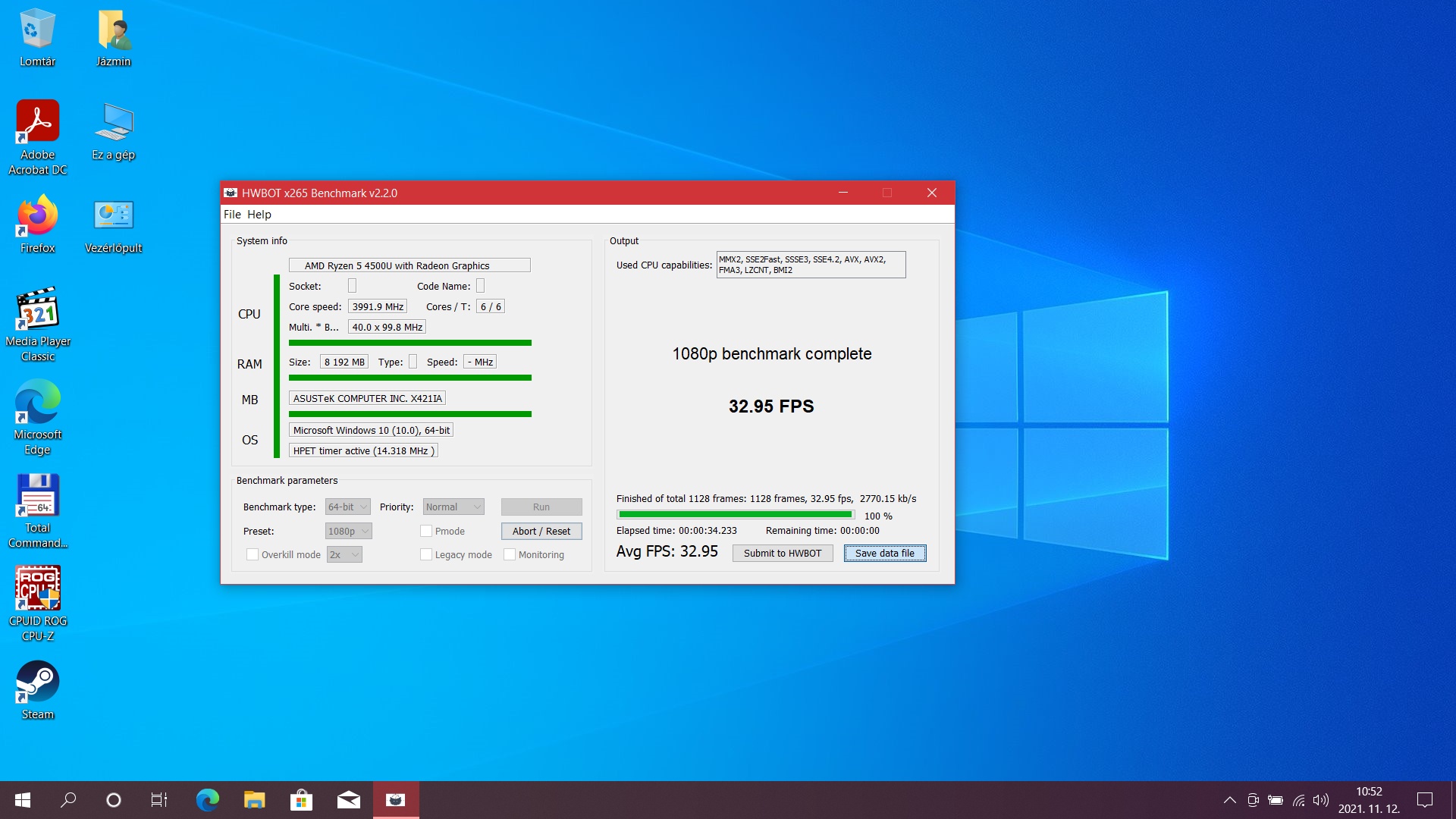The width and height of the screenshot is (1456, 819).
Task: Select the HWBOT x265 taskbar button
Action: click(x=396, y=800)
